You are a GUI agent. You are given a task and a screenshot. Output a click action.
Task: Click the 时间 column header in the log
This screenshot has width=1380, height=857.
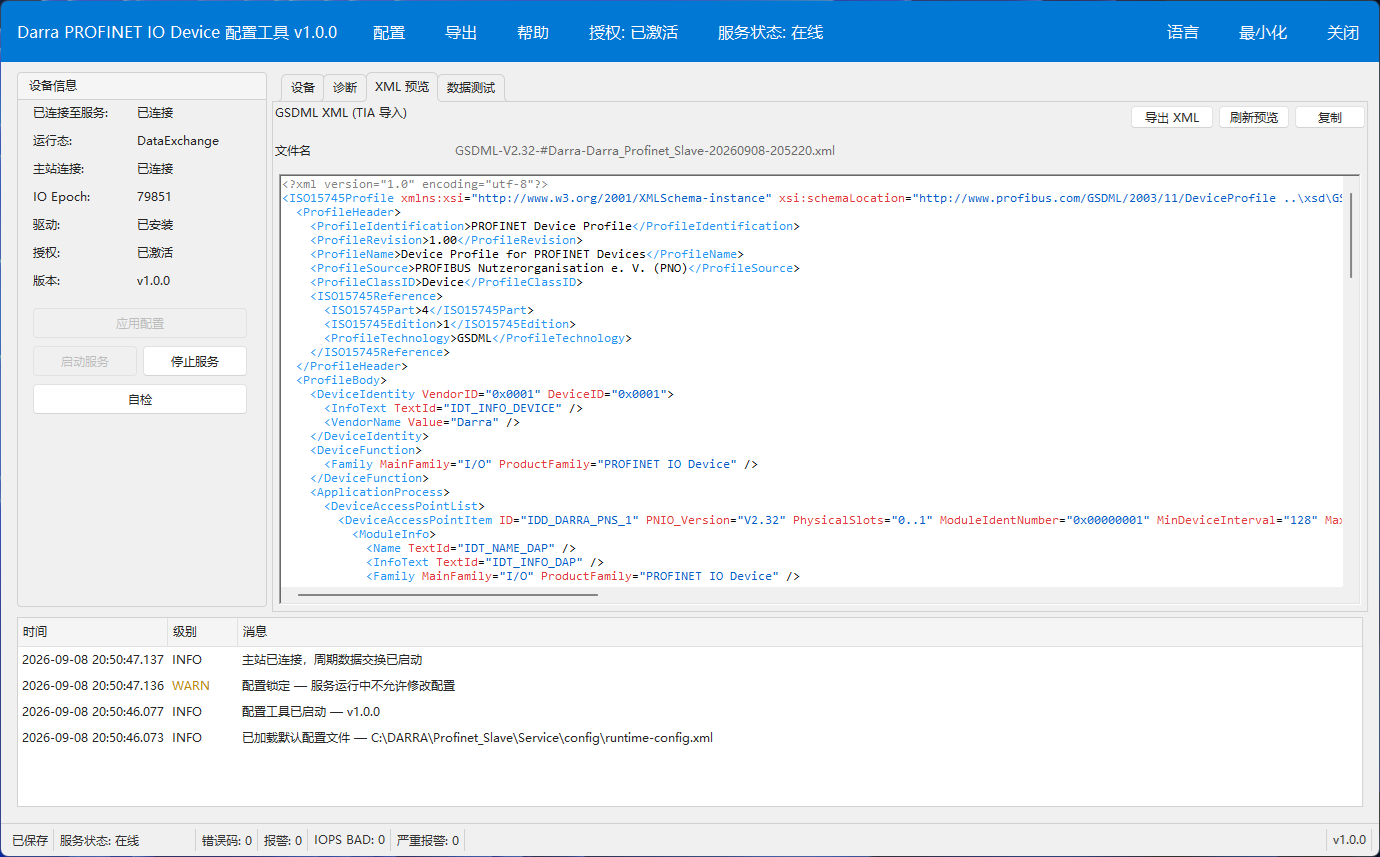tap(93, 632)
